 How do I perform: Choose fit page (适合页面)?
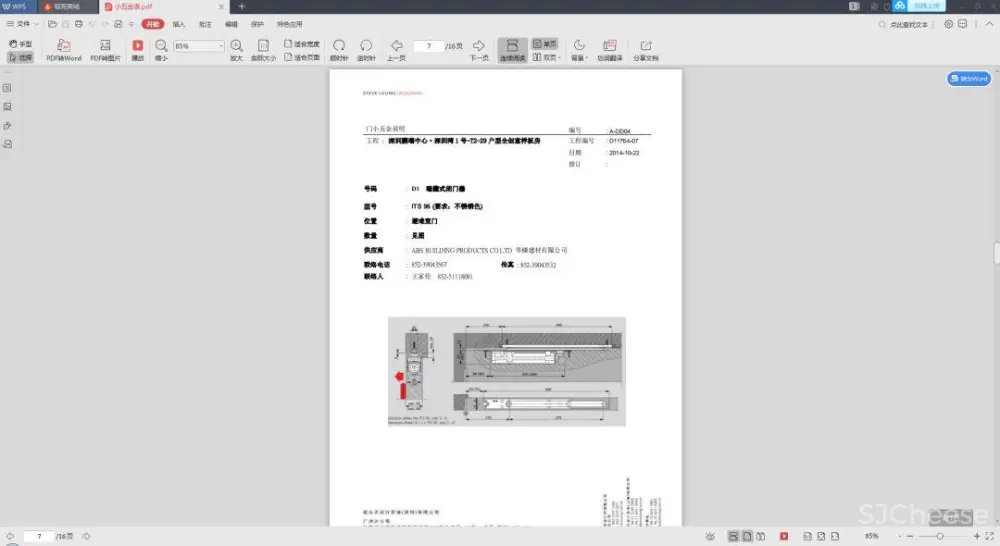pos(302,57)
